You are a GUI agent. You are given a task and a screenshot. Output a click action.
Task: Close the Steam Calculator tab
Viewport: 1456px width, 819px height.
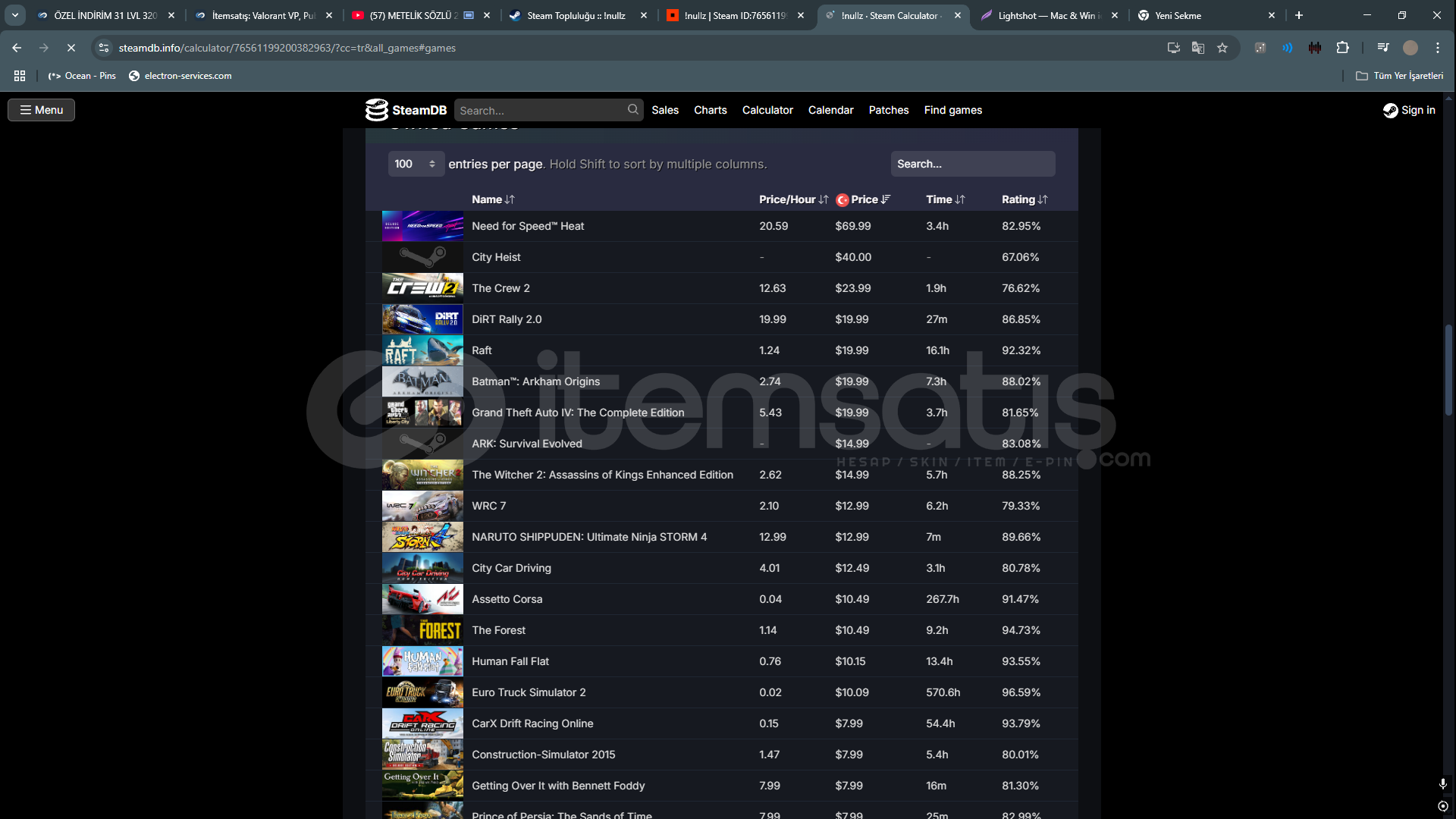click(958, 15)
